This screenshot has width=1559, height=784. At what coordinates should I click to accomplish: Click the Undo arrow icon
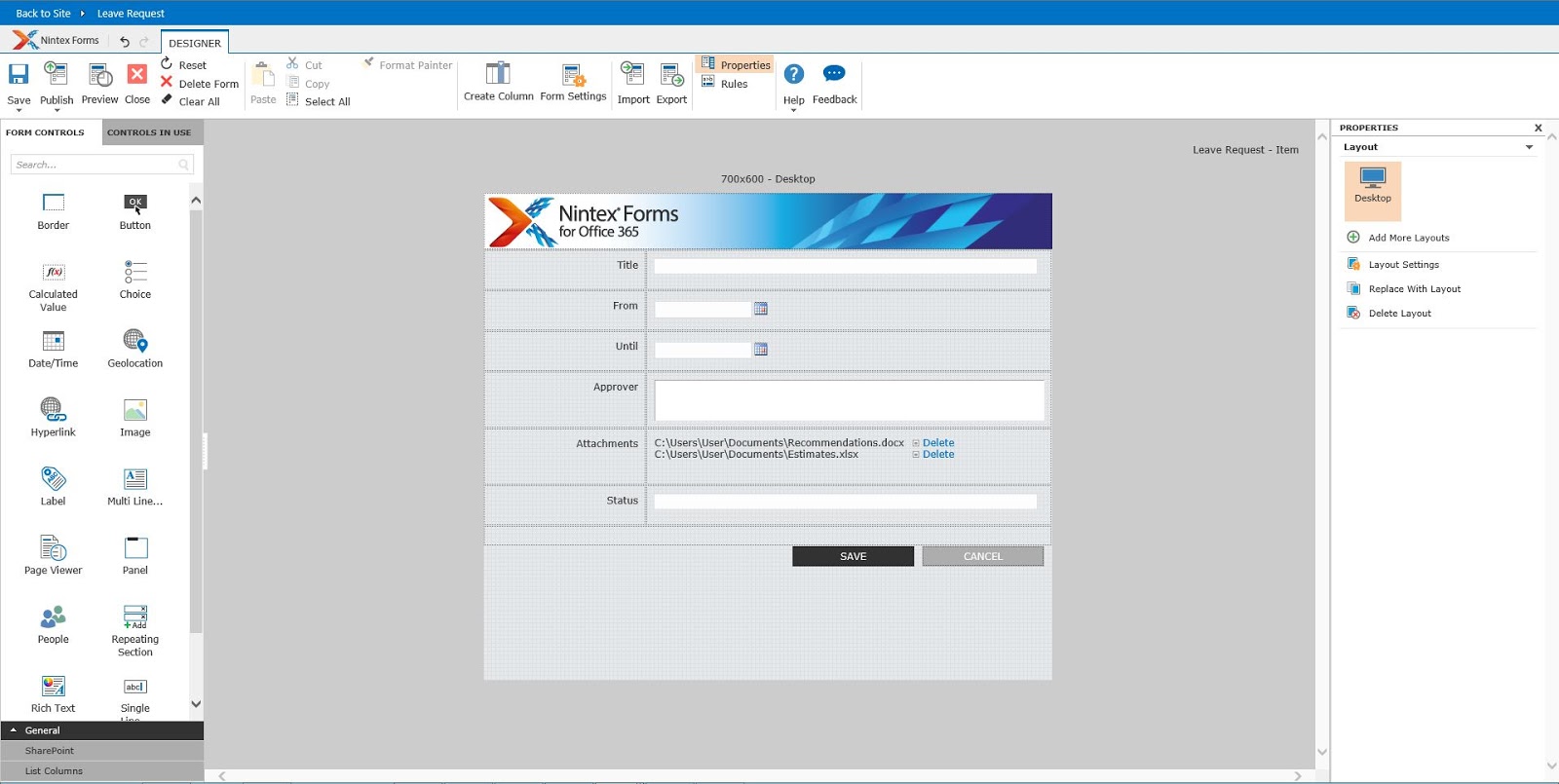[x=125, y=41]
